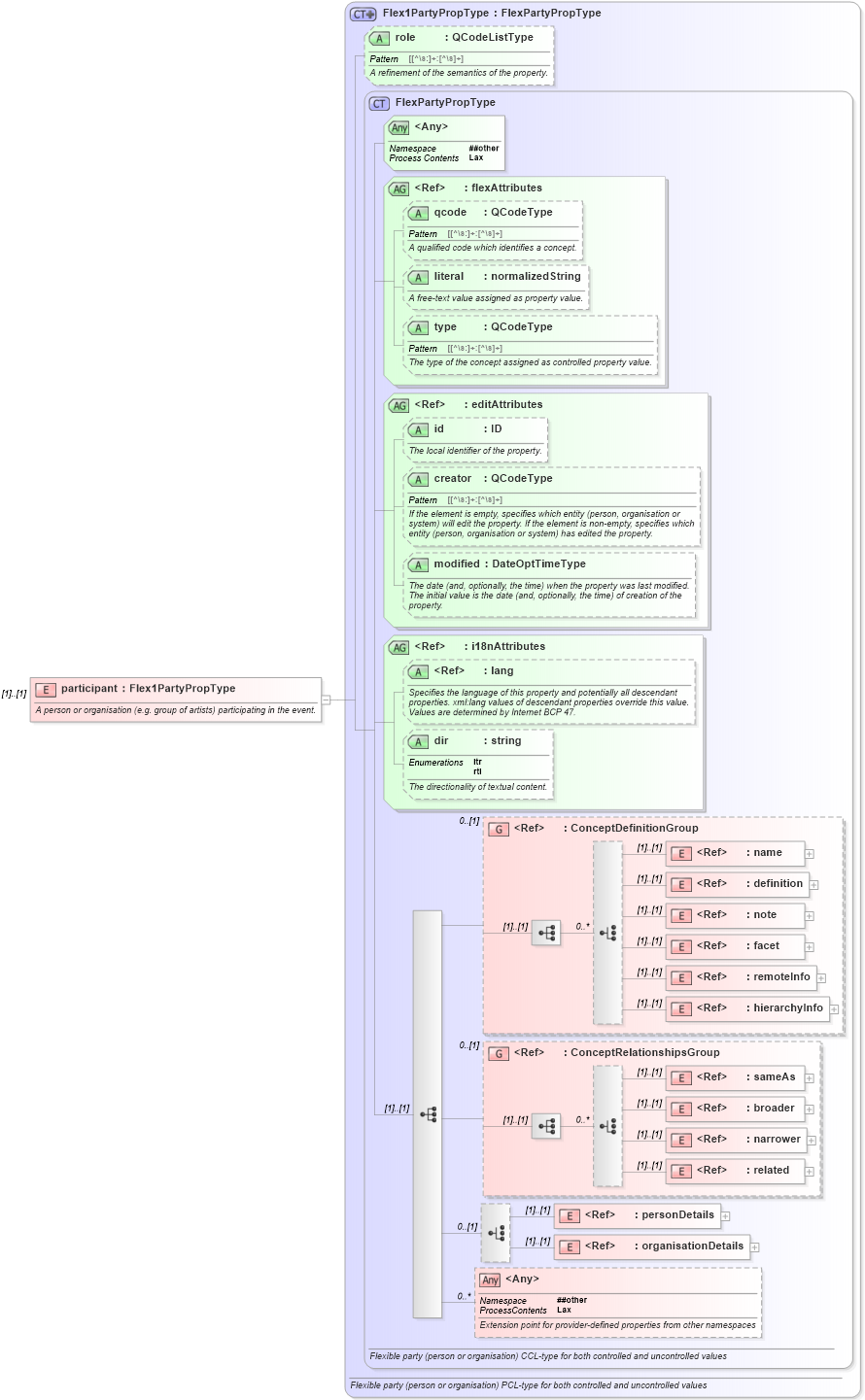The height and width of the screenshot is (1400, 865).
Task: Select the personDetails element name
Action: 677,1214
